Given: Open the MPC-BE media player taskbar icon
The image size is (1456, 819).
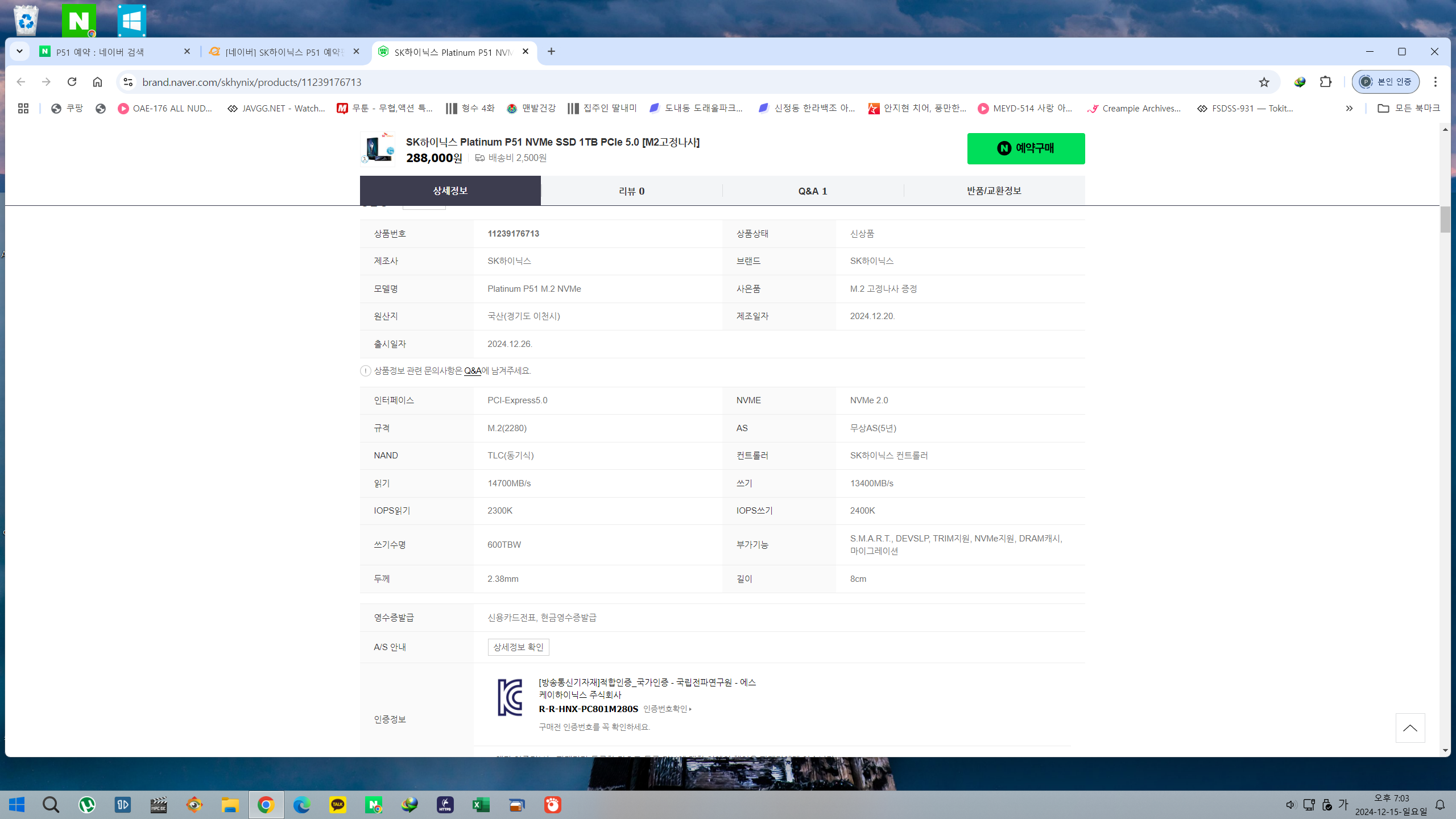Looking at the screenshot, I should pos(158,805).
